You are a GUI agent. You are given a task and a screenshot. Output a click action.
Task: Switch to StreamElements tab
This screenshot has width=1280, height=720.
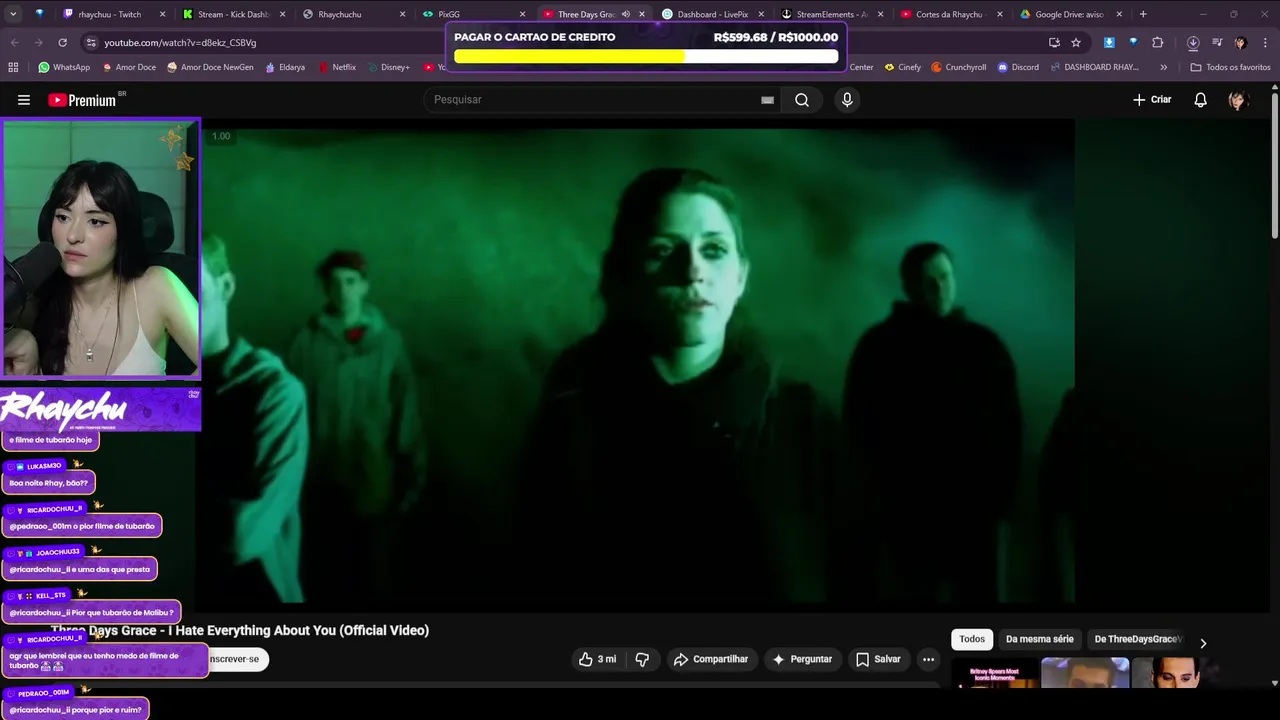tap(830, 14)
